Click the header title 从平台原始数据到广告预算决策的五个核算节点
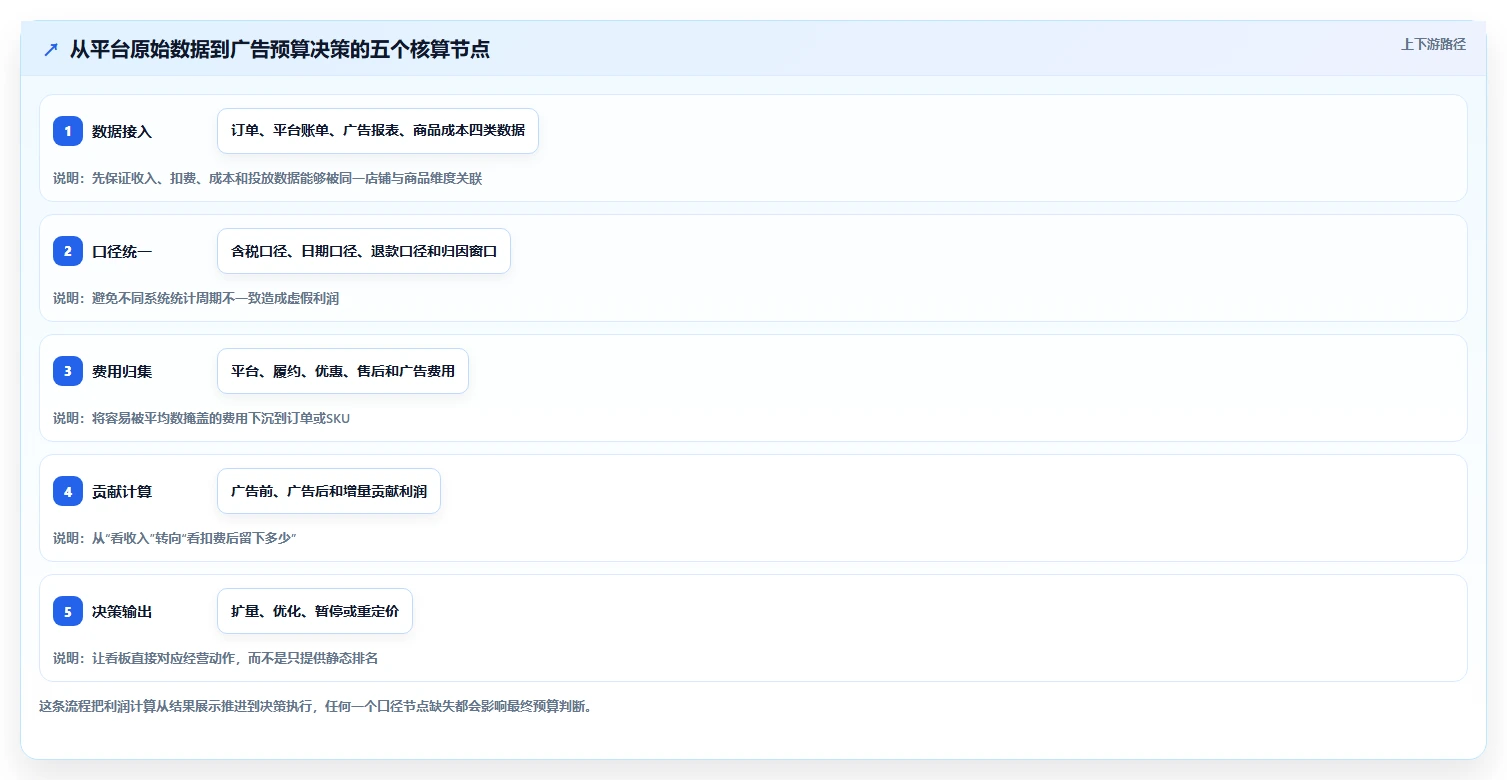Viewport: 1507px width, 780px height. [280, 50]
